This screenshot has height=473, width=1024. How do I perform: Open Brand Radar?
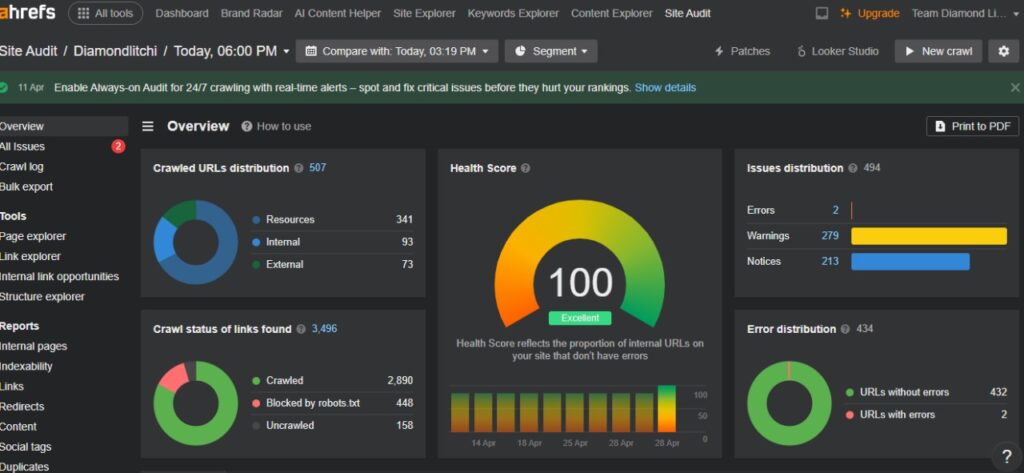tap(251, 13)
